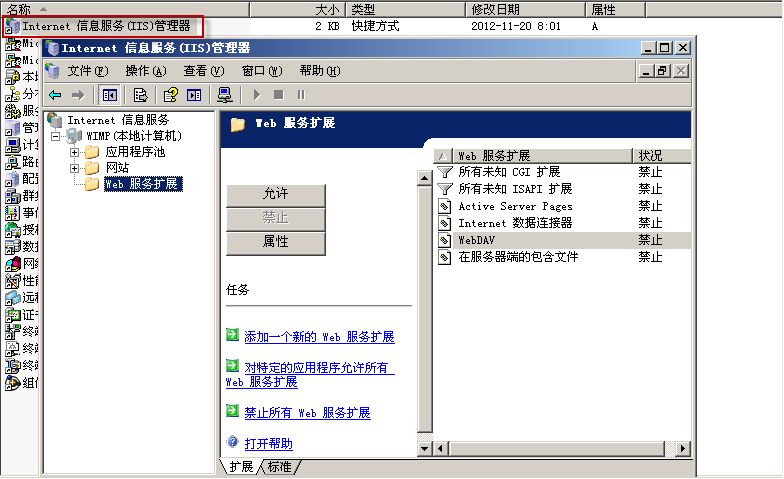
Task: Sort background window by 类型 column header
Action: coord(406,10)
